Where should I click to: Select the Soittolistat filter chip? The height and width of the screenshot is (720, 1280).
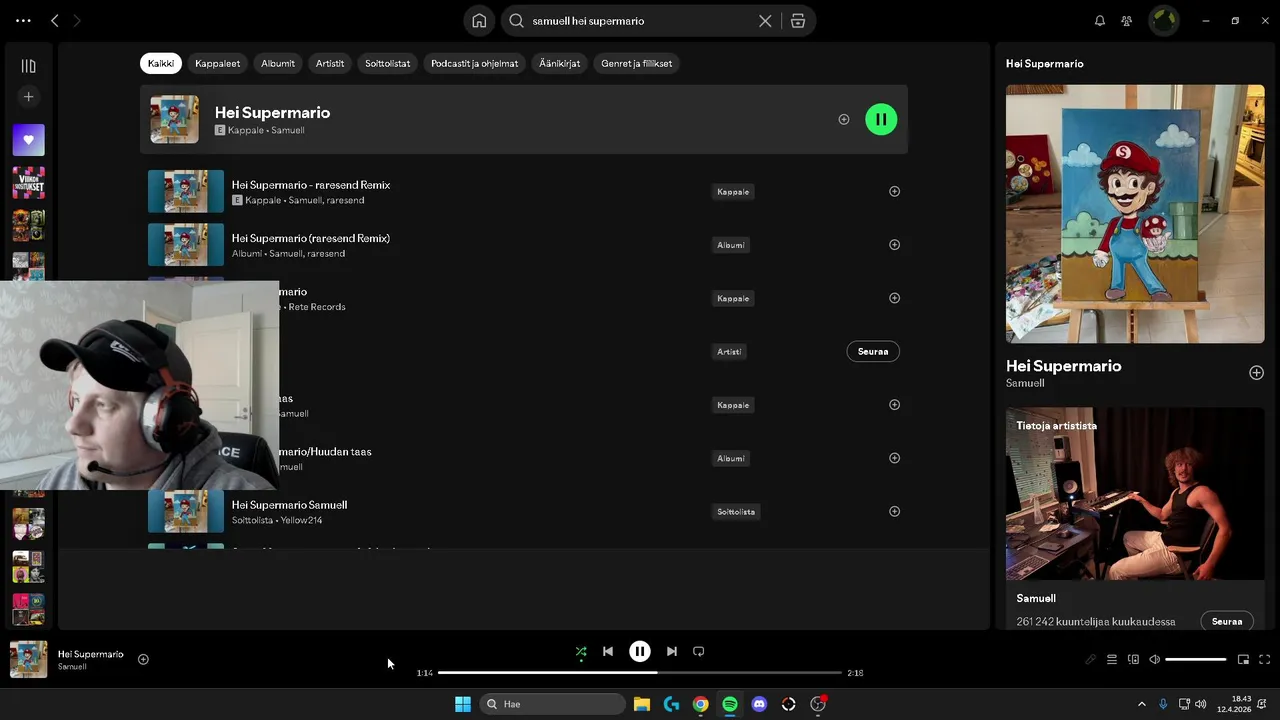[x=387, y=63]
